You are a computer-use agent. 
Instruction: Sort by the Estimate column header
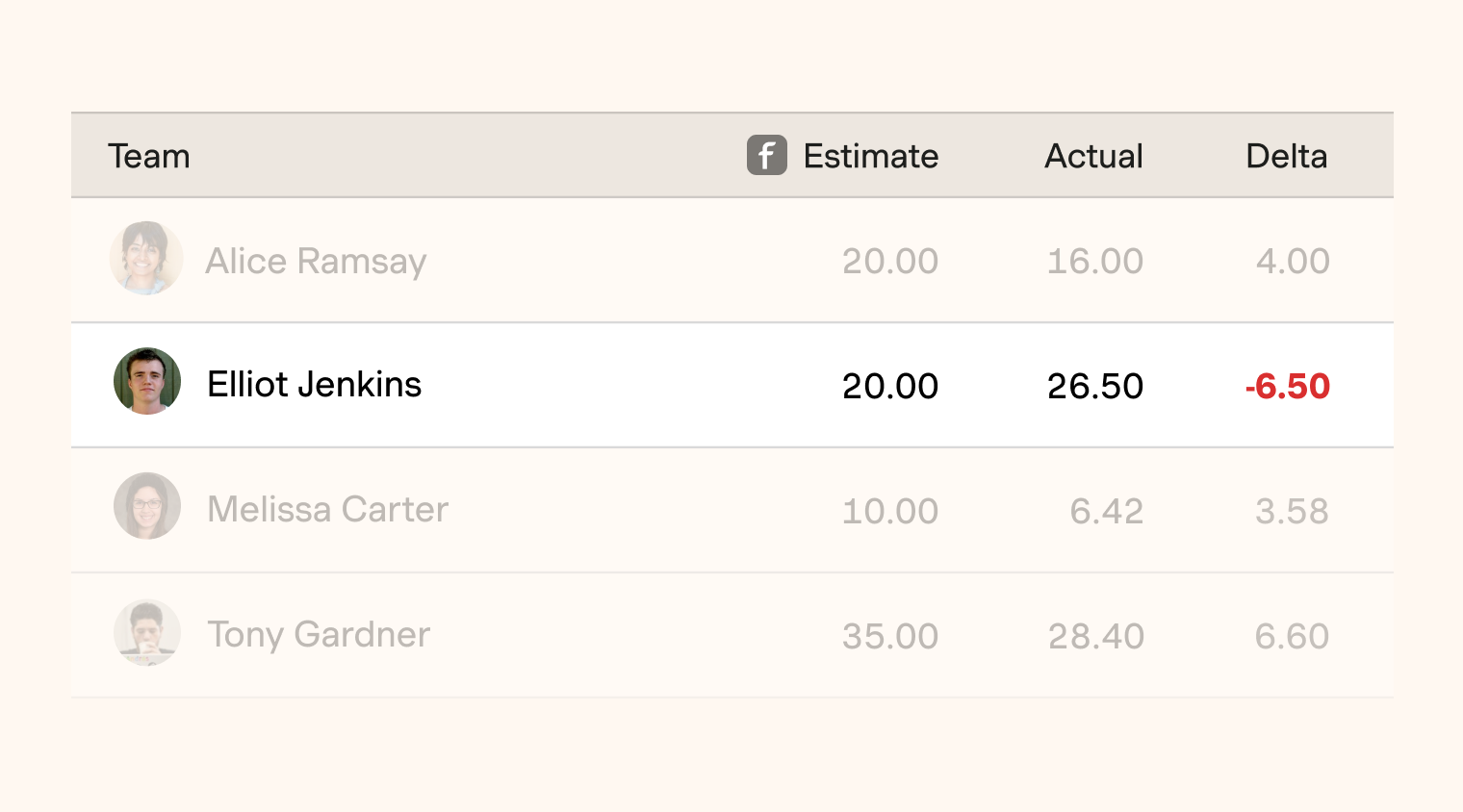point(871,156)
